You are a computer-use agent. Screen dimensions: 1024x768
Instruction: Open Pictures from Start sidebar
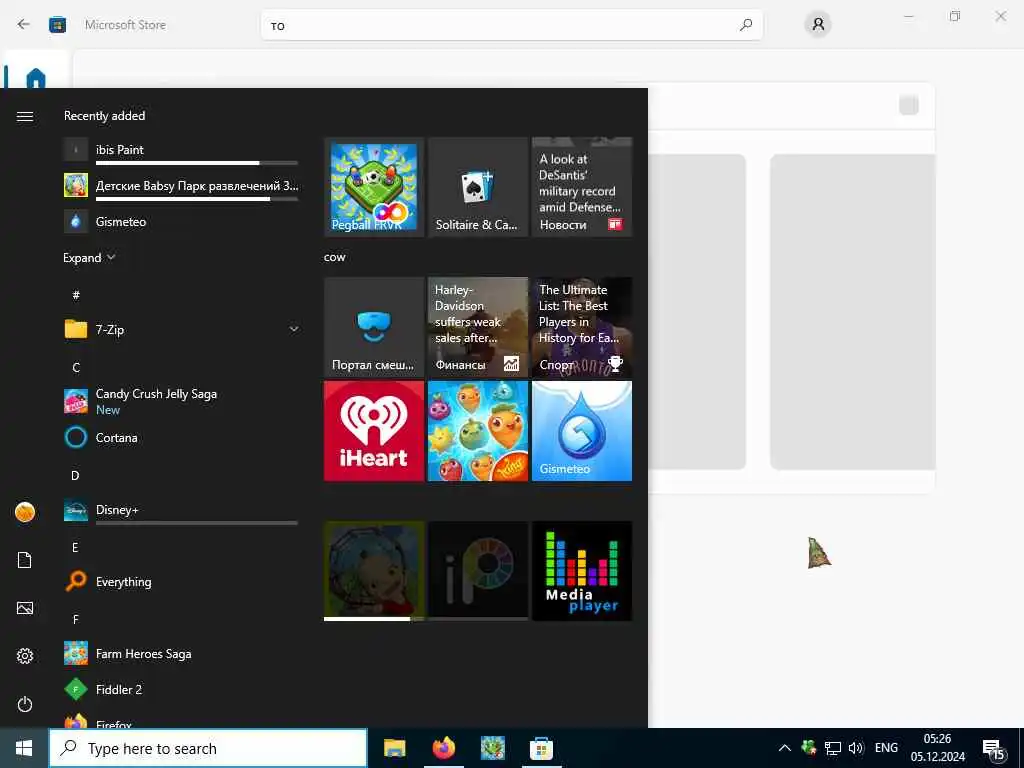(25, 608)
